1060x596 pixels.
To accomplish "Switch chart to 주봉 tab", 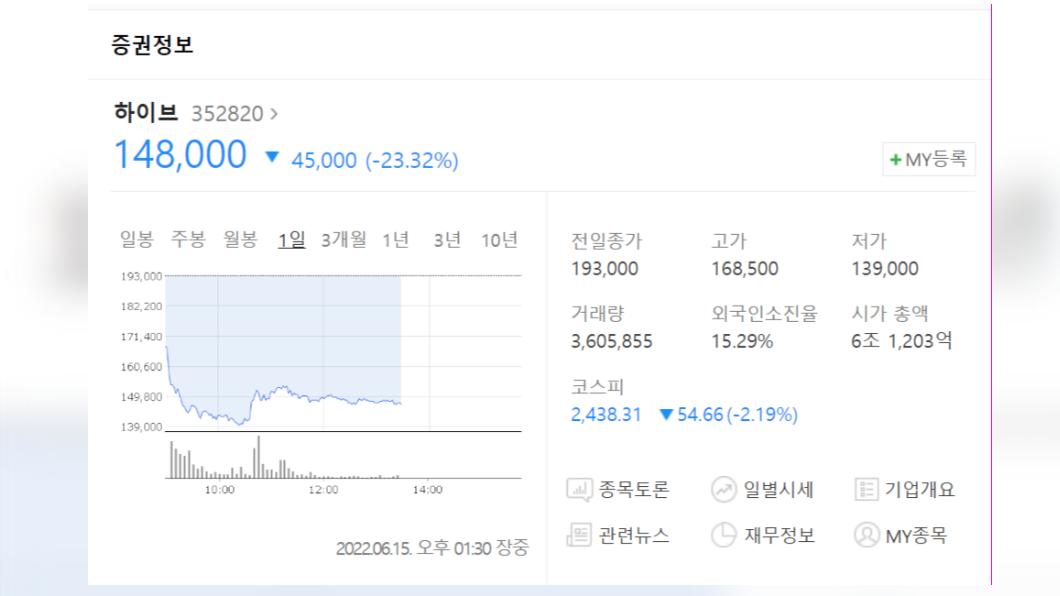I will point(188,239).
